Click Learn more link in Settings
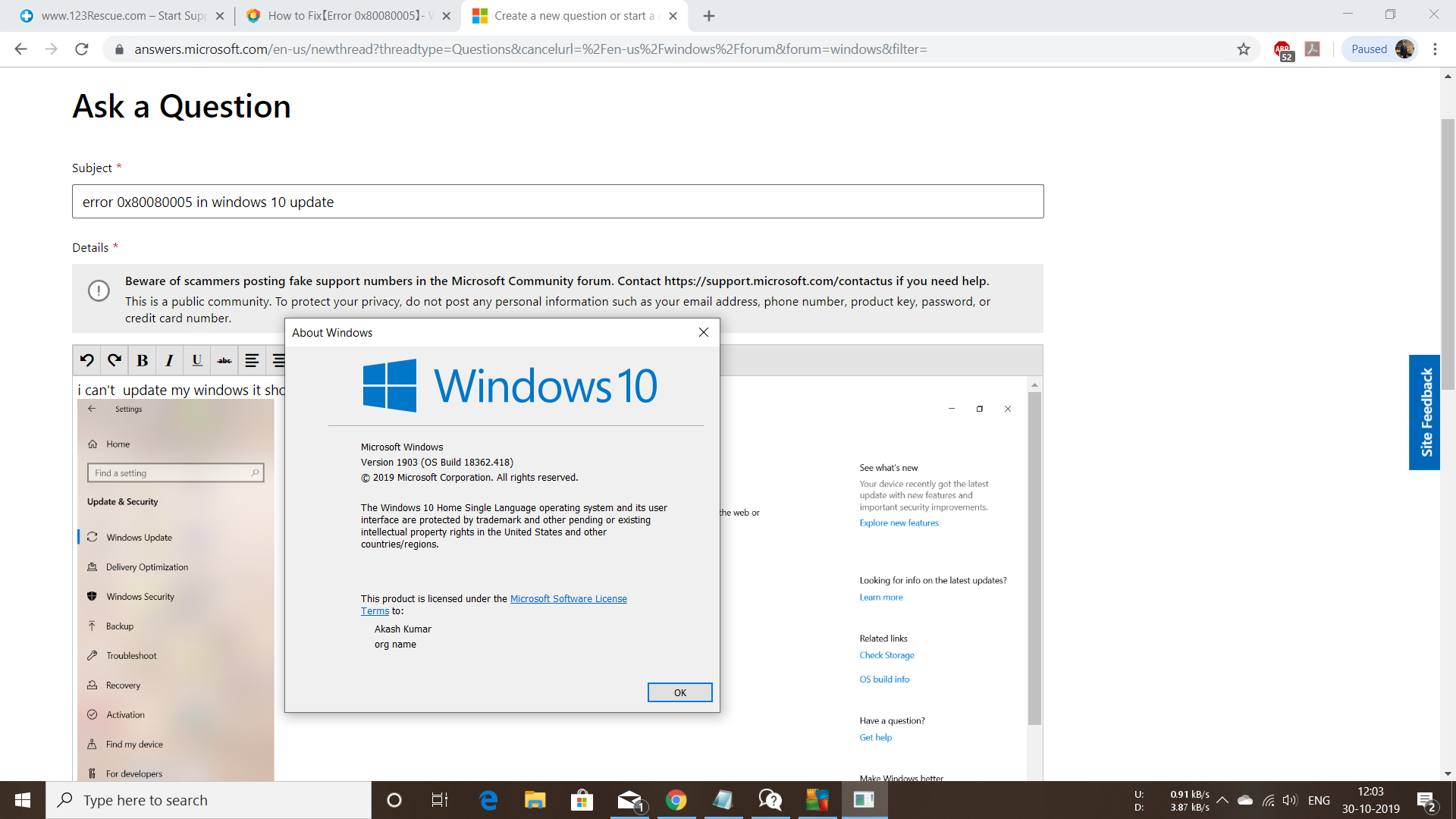The height and width of the screenshot is (819, 1456). (881, 597)
